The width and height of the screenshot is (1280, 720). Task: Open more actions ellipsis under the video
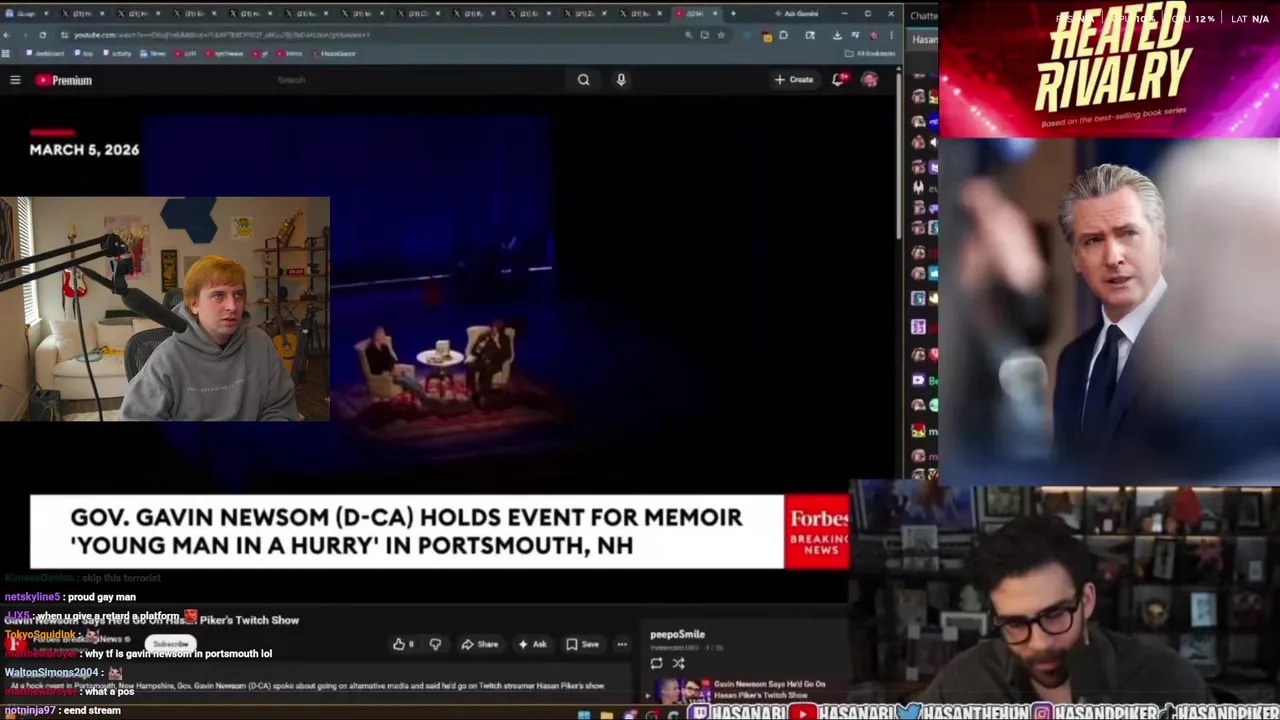tap(622, 644)
